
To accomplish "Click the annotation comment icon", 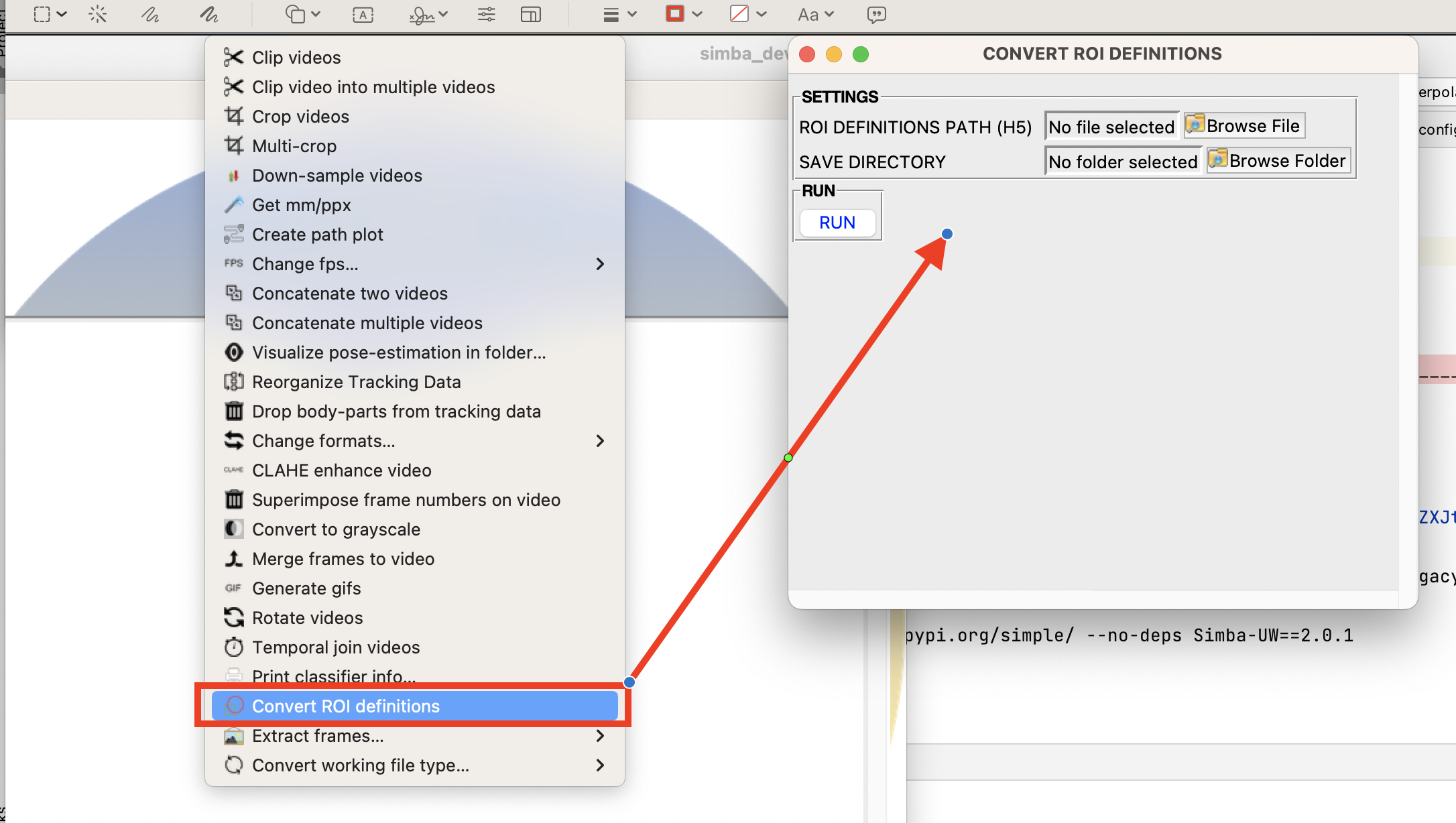I will (x=876, y=14).
